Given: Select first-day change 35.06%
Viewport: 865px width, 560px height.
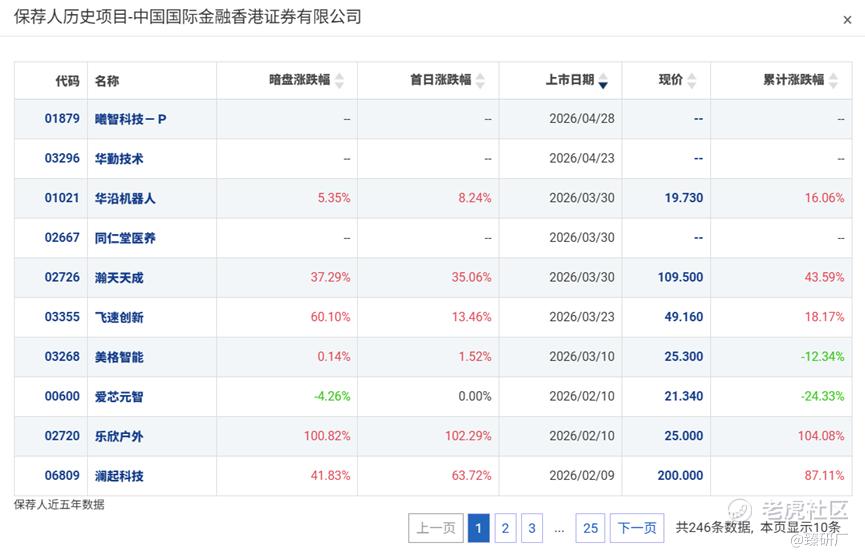Looking at the screenshot, I should coord(472,278).
